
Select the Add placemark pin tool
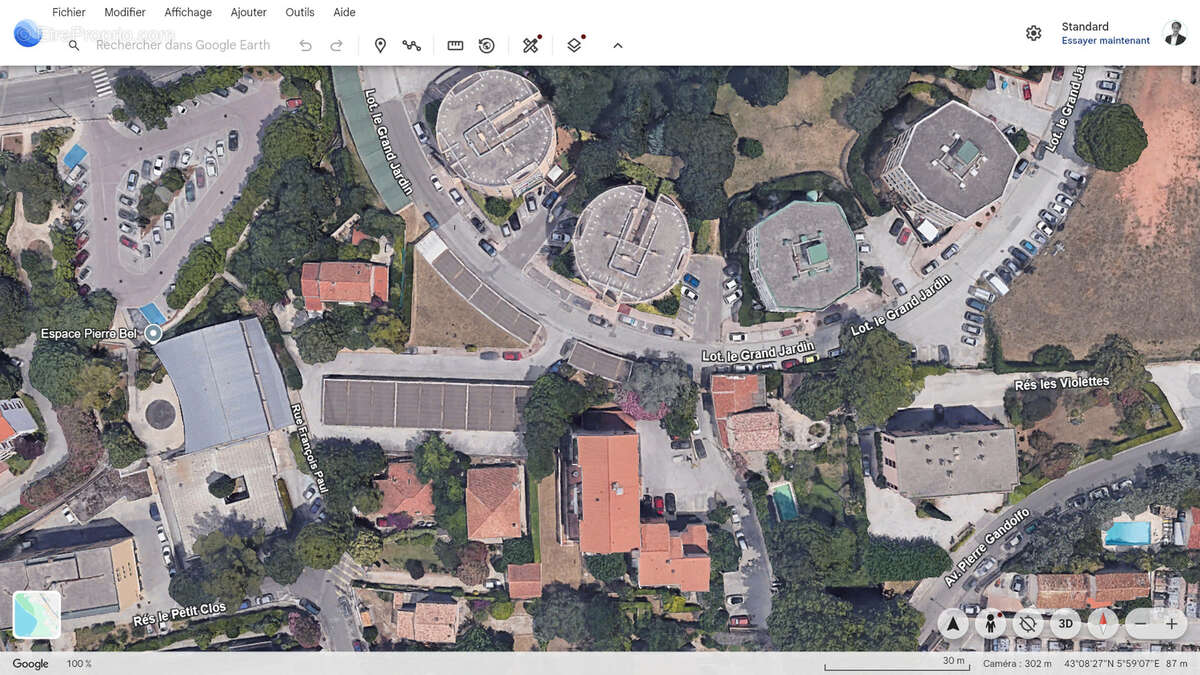pyautogui.click(x=380, y=45)
